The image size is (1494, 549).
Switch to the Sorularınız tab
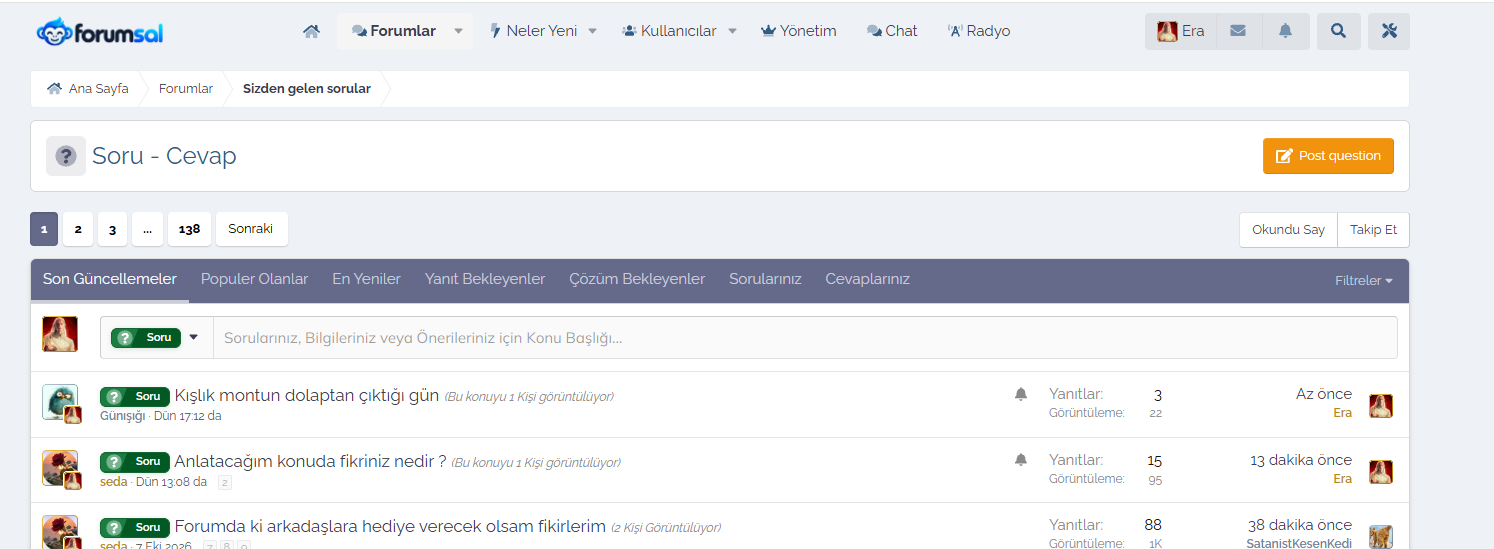(x=765, y=280)
